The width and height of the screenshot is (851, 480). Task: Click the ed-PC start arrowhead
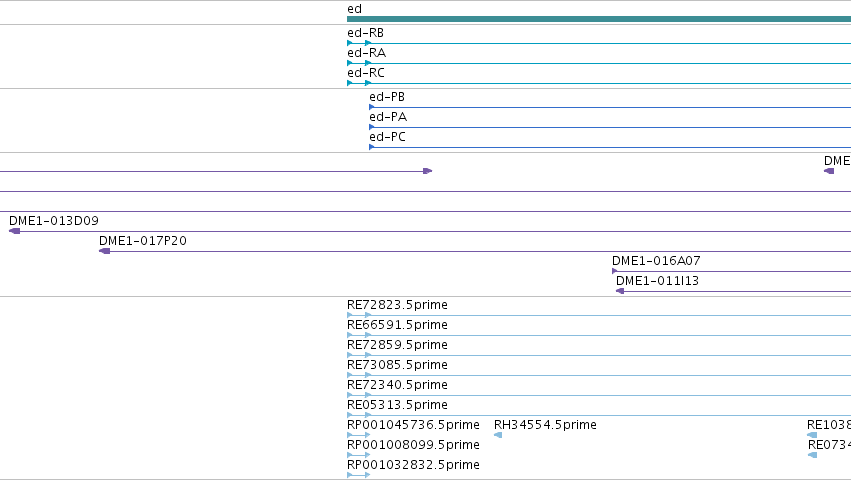coord(372,147)
